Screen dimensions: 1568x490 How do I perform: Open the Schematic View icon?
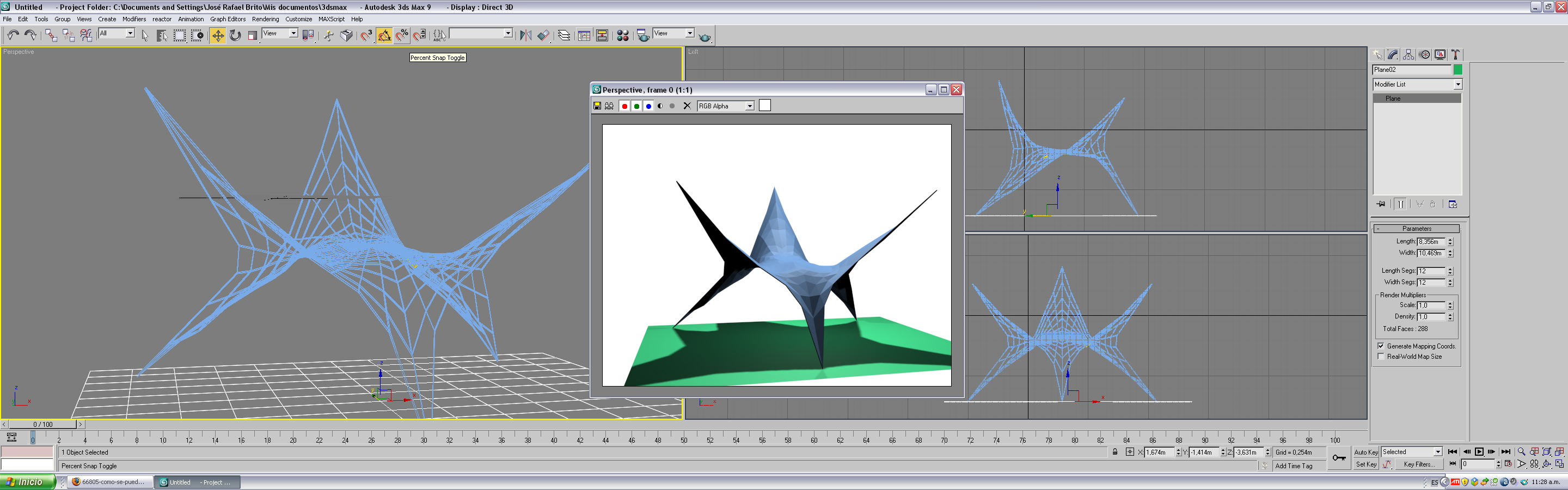pyautogui.click(x=602, y=35)
